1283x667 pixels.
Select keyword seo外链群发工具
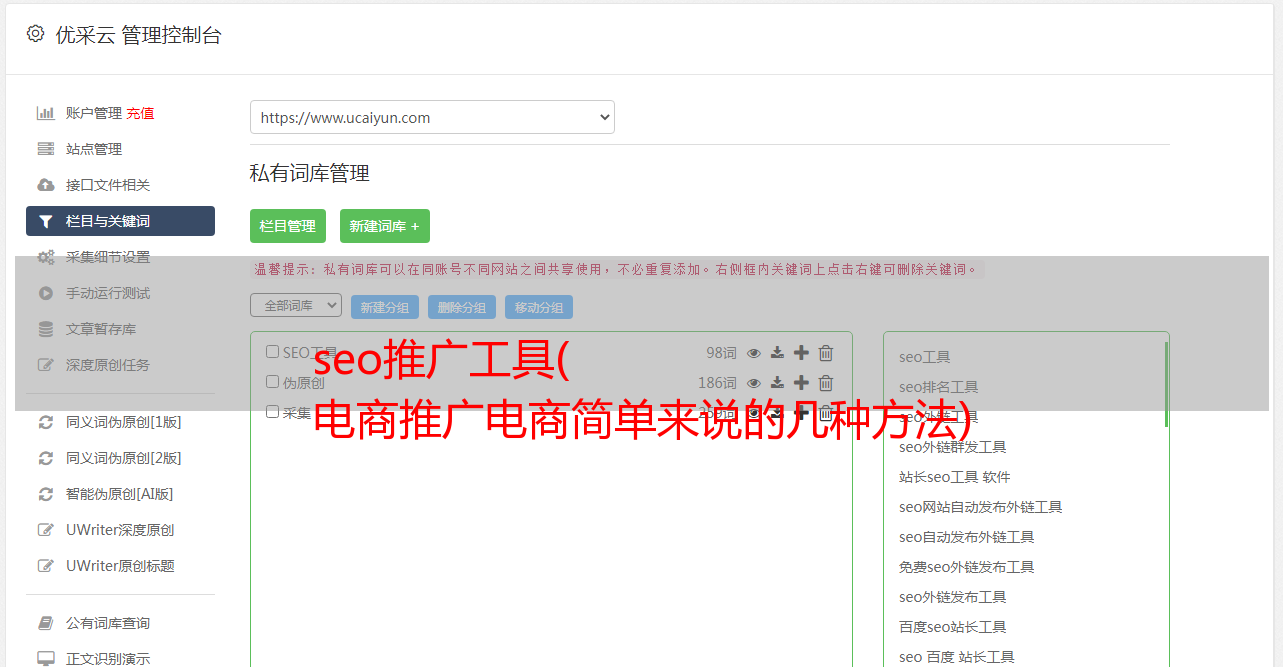point(953,447)
